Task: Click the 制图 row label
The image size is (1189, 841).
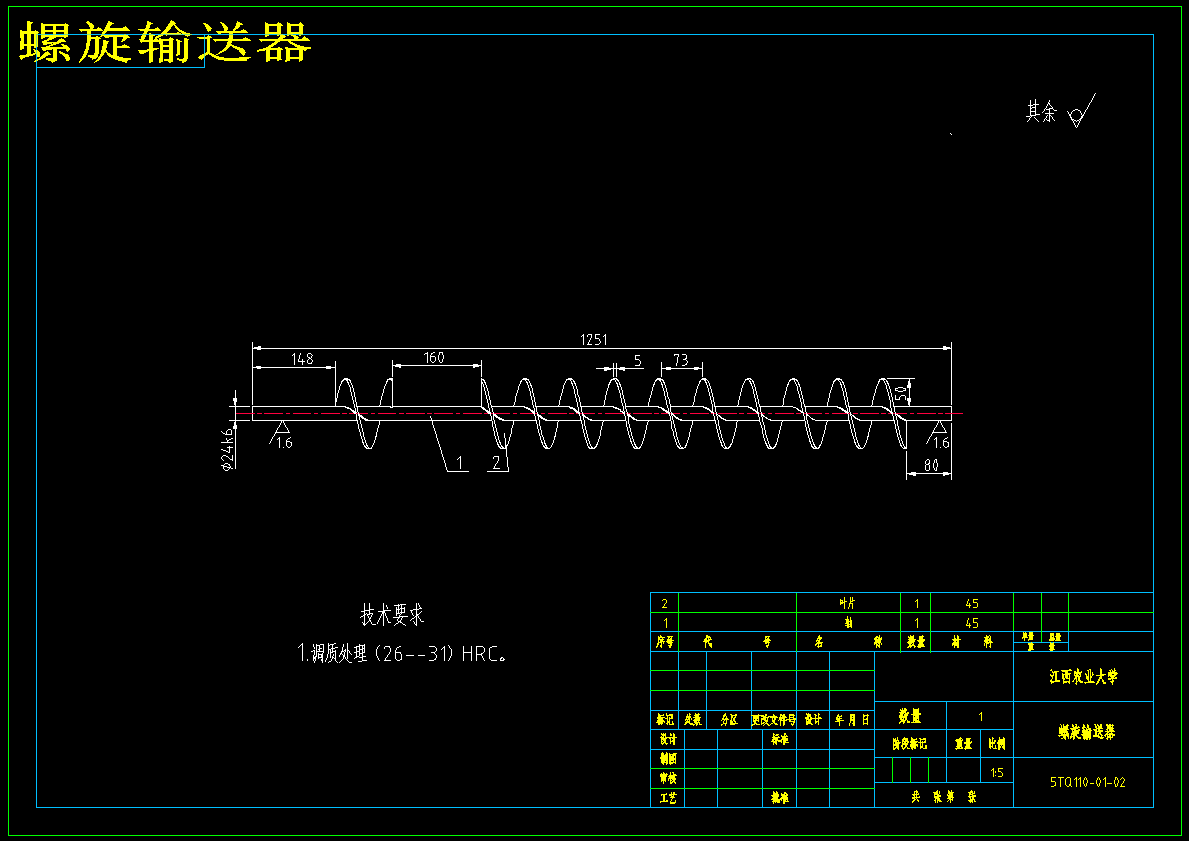Action: pos(668,758)
